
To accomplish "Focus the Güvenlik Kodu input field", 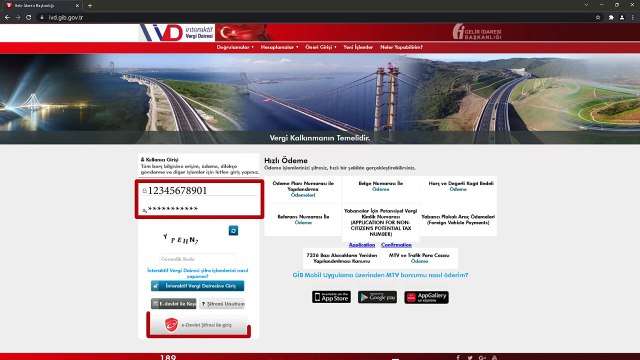I will coord(198,259).
